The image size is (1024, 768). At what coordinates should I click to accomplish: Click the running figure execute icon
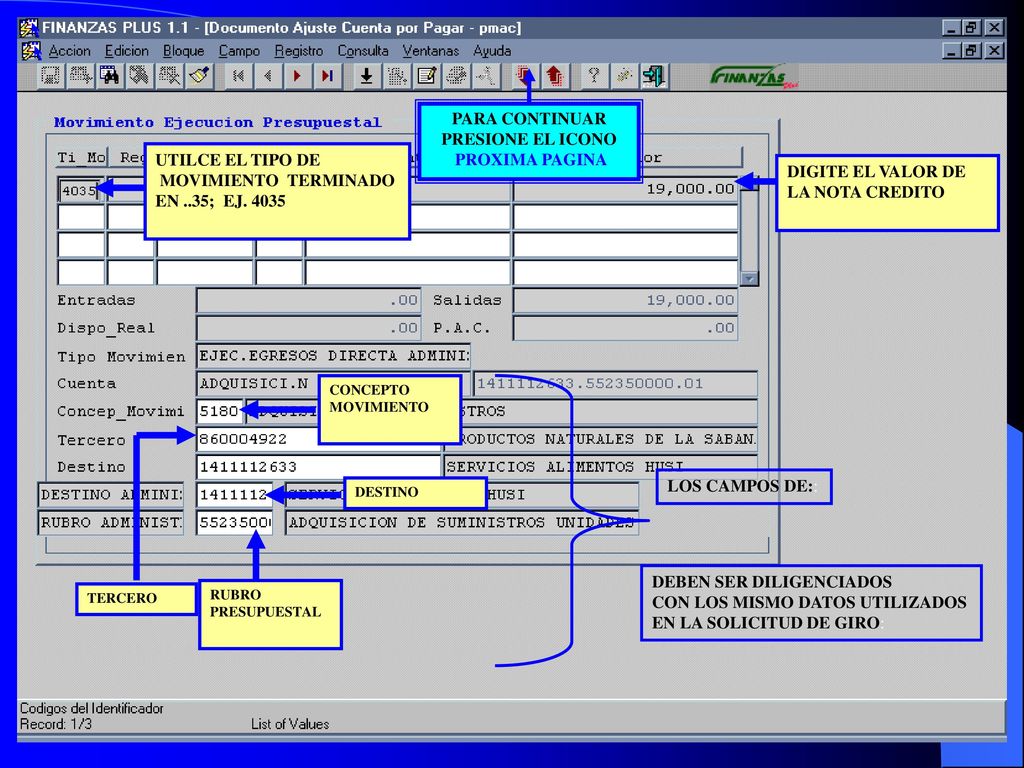click(x=485, y=76)
